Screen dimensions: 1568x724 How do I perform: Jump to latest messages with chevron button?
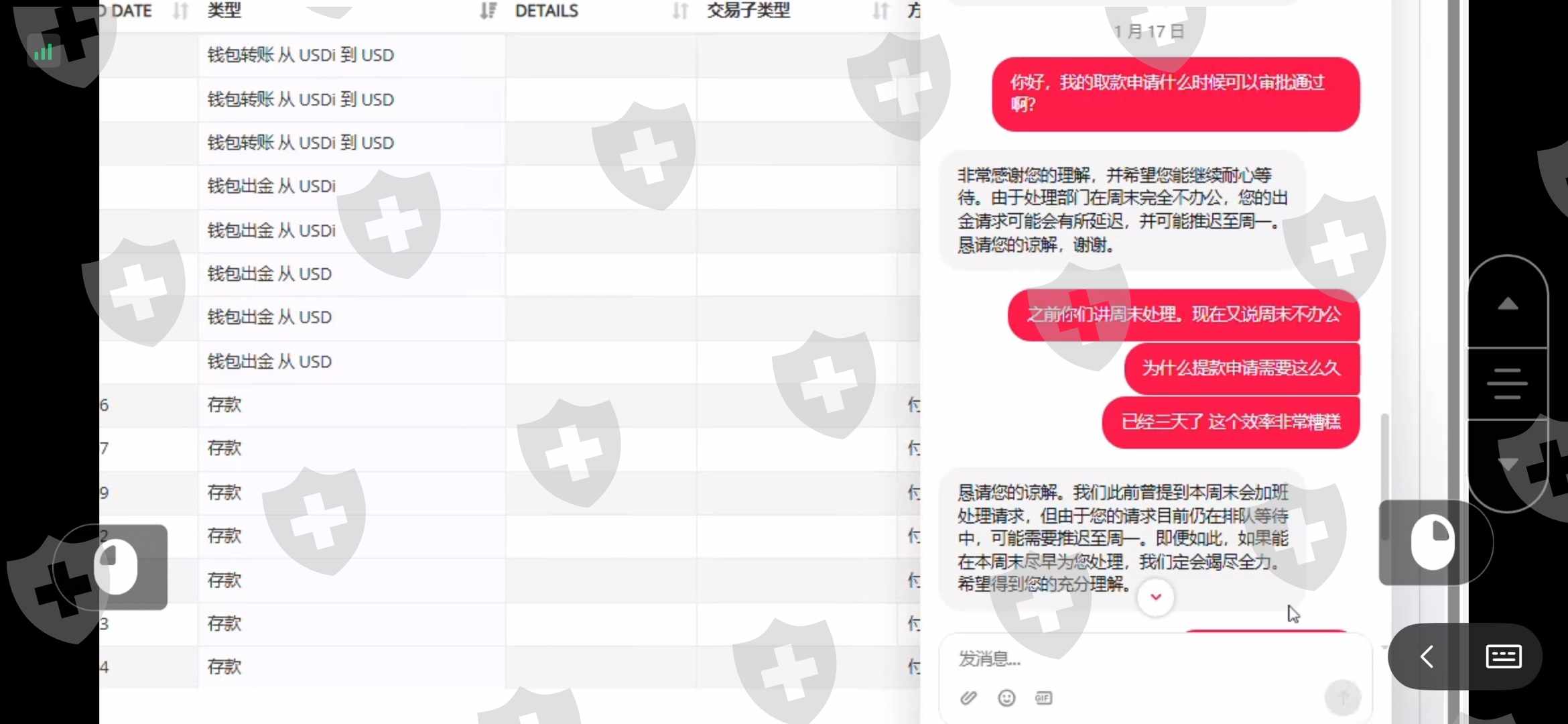click(x=1155, y=597)
